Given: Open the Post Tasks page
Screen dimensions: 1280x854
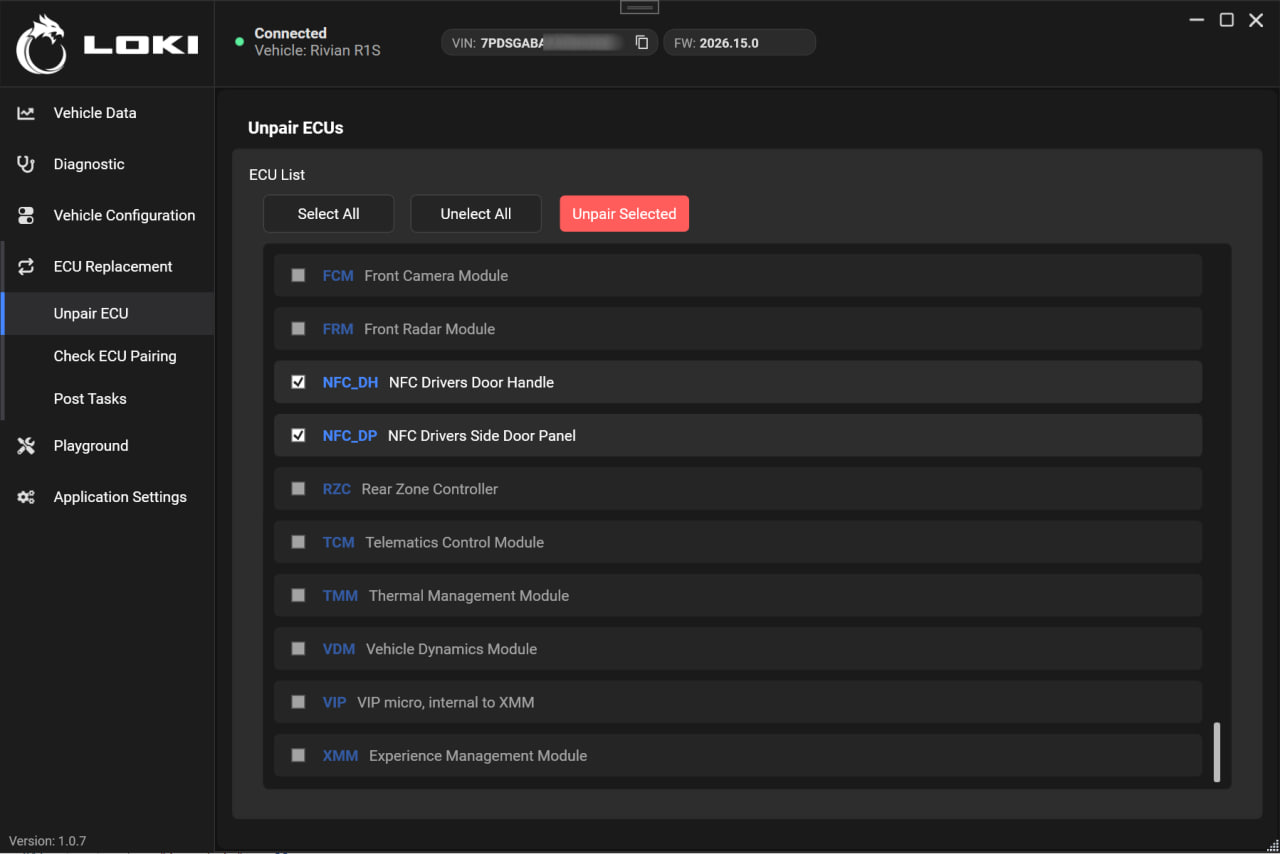Looking at the screenshot, I should coord(107,399).
